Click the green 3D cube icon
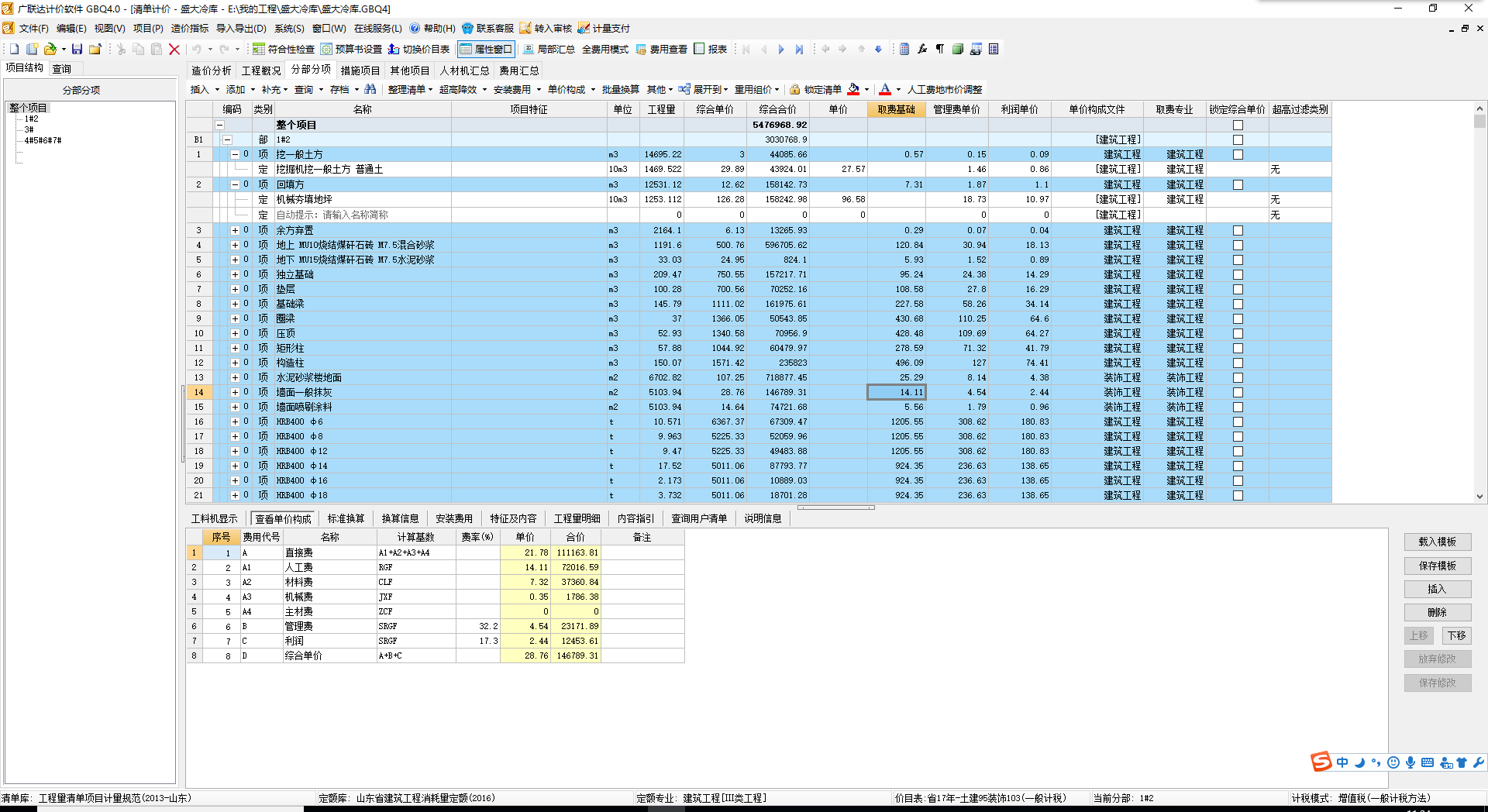This screenshot has width=1488, height=812. tap(958, 49)
